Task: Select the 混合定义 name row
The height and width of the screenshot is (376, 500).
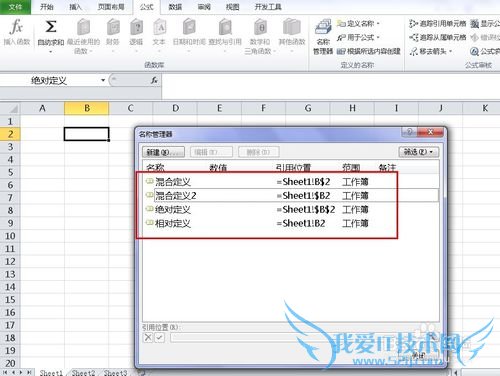Action: [291, 182]
